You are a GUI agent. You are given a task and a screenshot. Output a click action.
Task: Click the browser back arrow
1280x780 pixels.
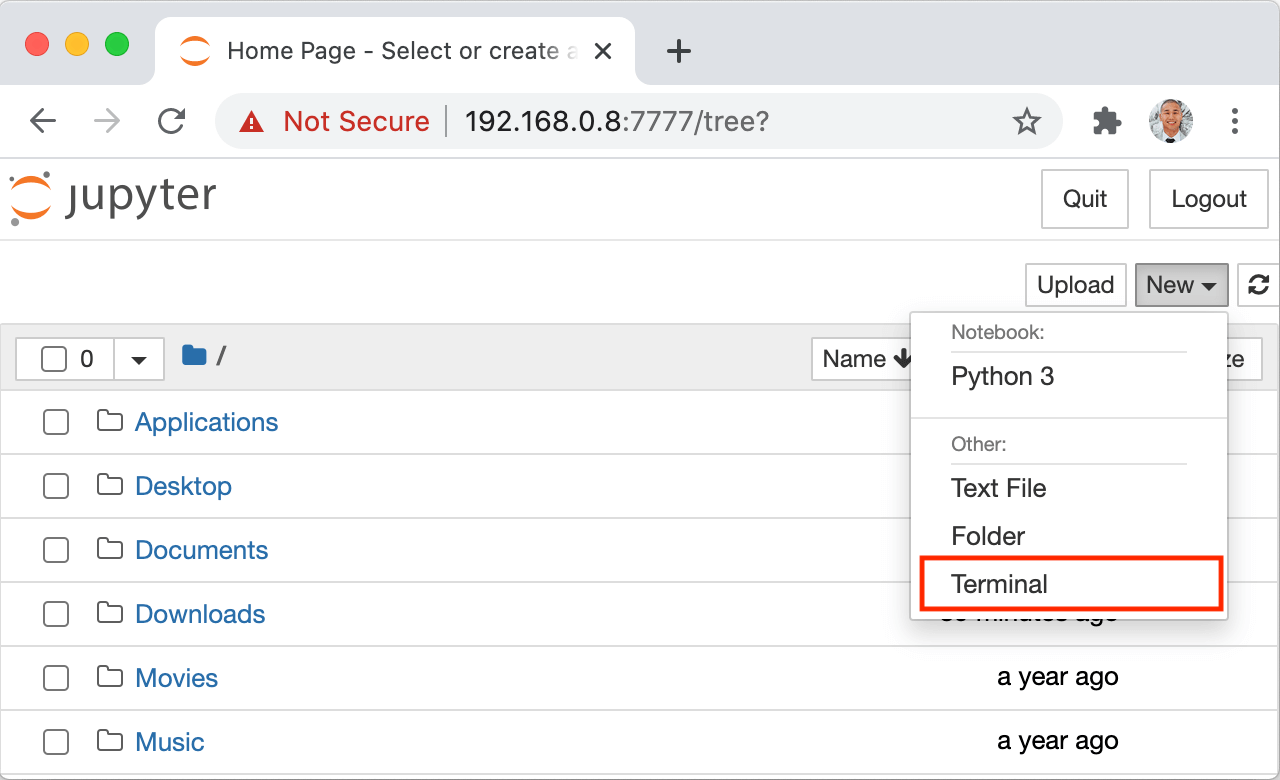click(x=43, y=121)
